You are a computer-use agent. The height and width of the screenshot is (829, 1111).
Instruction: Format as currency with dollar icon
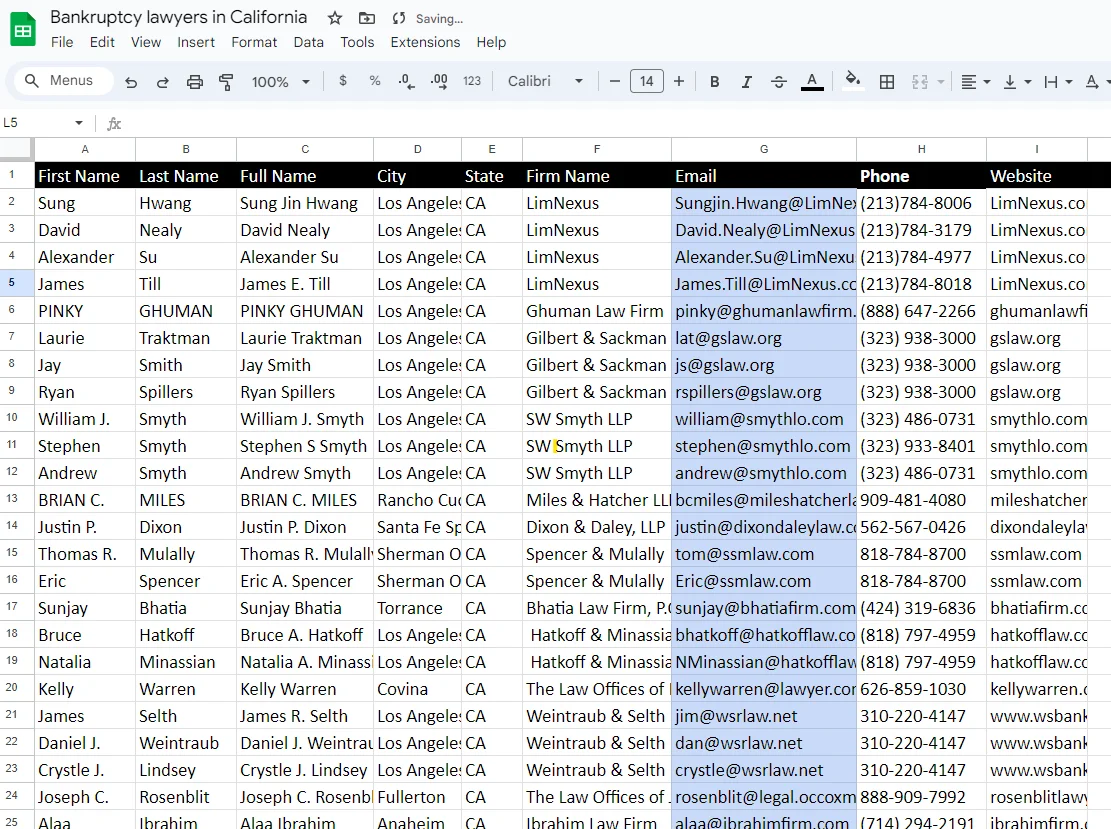343,81
